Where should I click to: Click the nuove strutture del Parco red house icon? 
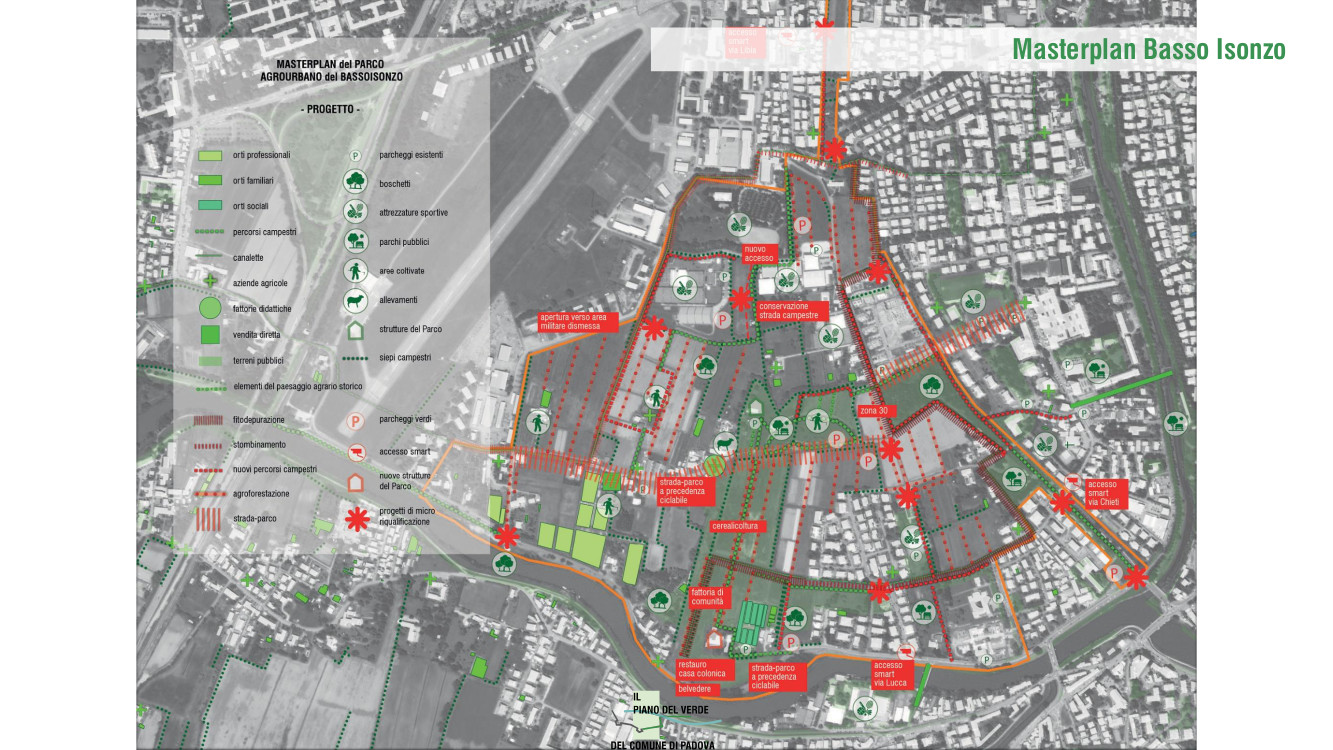pos(354,481)
